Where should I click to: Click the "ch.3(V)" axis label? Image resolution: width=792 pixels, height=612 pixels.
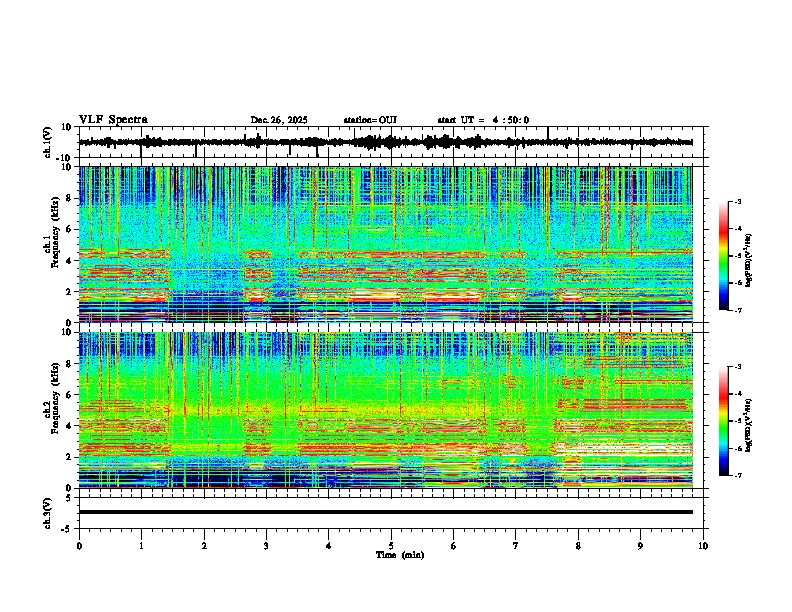(x=48, y=513)
